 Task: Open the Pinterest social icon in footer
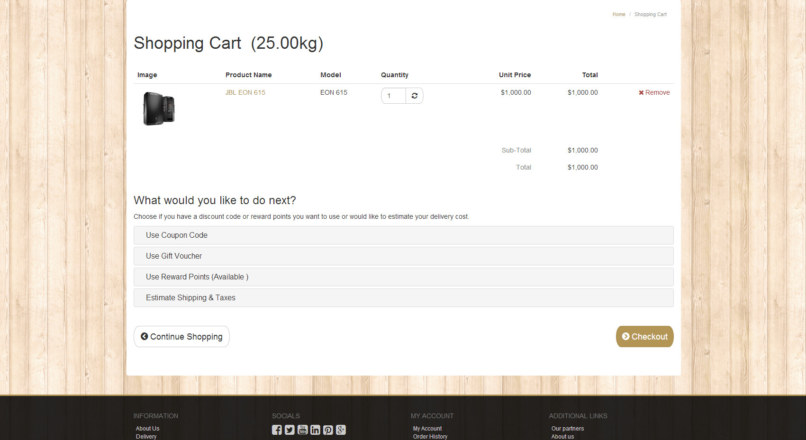click(x=328, y=430)
